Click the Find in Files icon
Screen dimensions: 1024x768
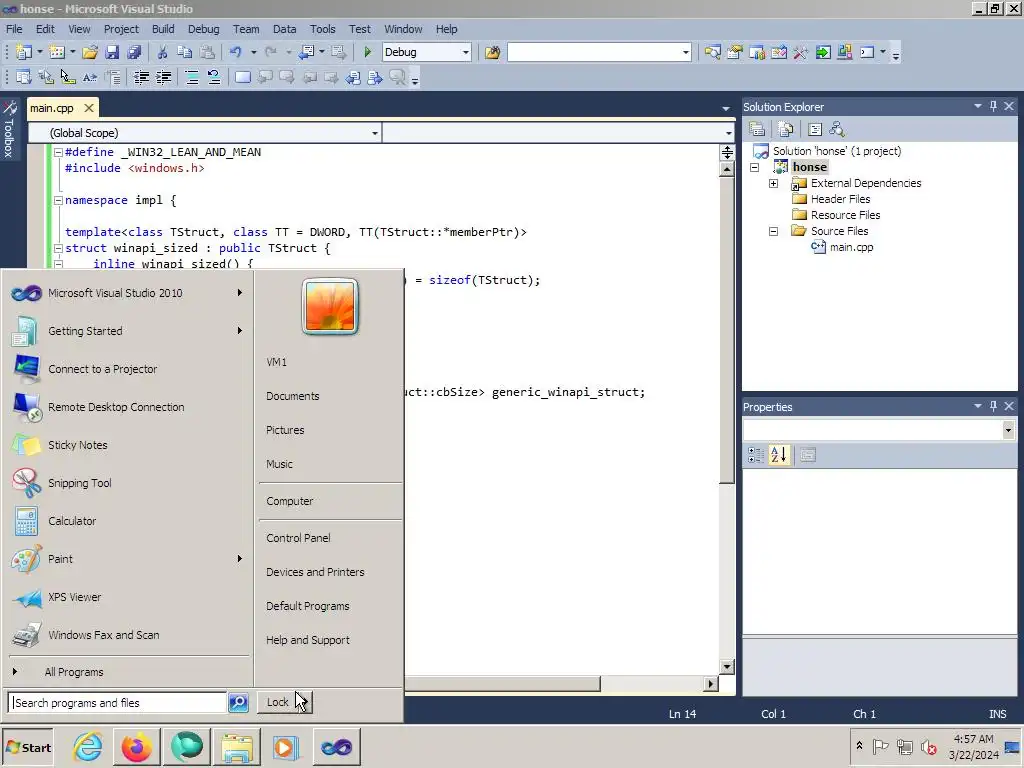[x=492, y=52]
